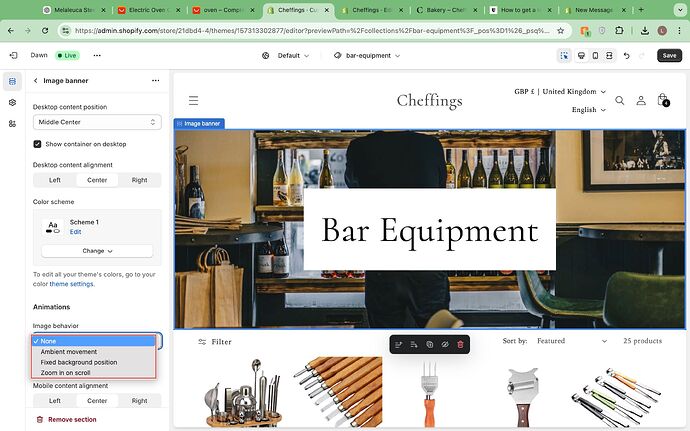
Task: Save the theme changes
Action: coord(669,55)
